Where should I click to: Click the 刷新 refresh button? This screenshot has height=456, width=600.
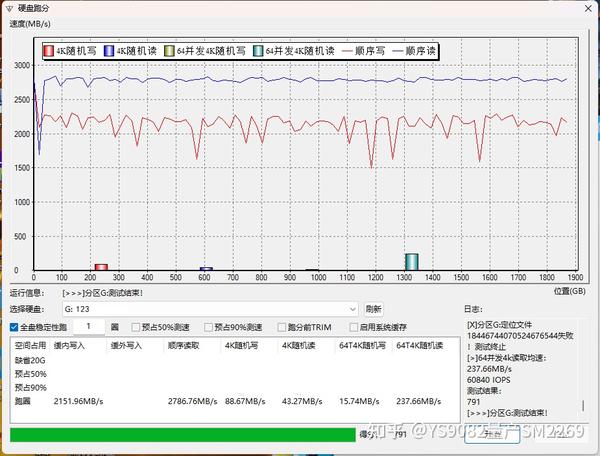point(373,309)
